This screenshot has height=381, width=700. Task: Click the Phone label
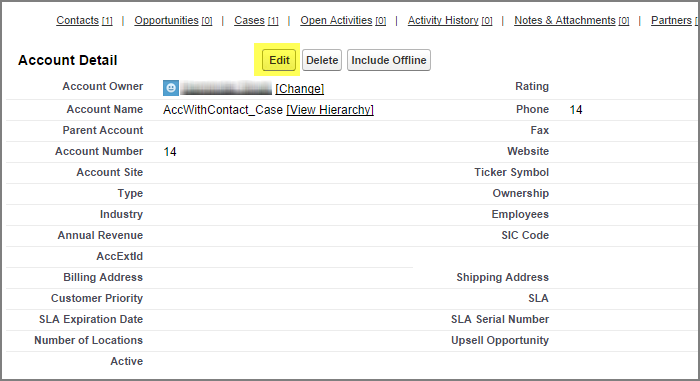click(533, 109)
